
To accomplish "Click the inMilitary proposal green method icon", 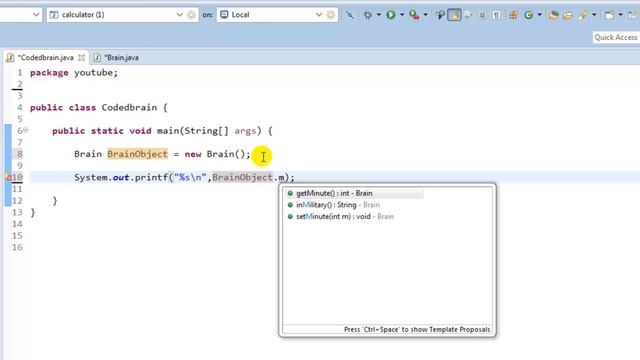I will click(290, 205).
